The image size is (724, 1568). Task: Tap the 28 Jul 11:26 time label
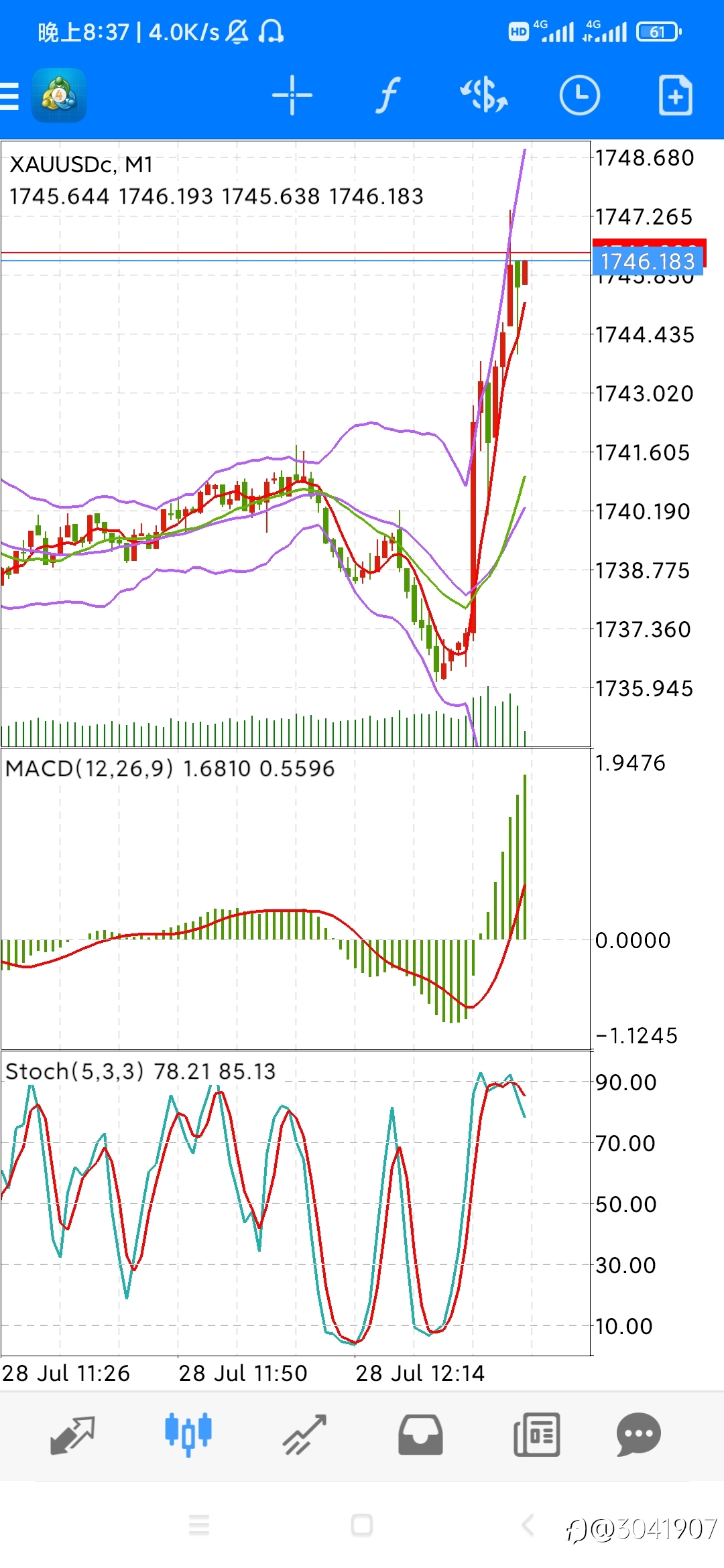[x=66, y=1374]
